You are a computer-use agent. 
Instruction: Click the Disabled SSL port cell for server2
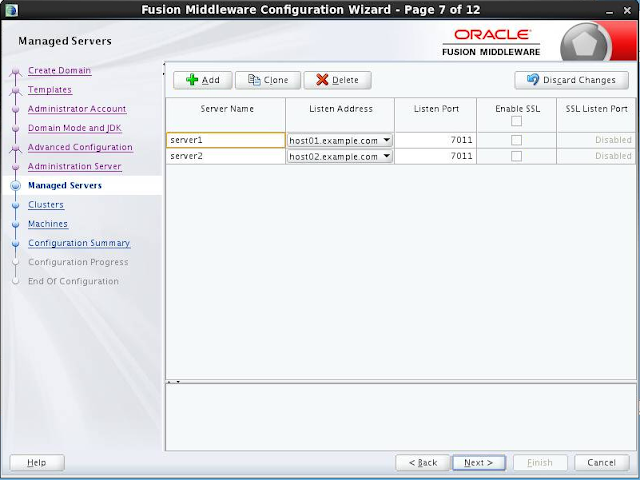coord(596,156)
